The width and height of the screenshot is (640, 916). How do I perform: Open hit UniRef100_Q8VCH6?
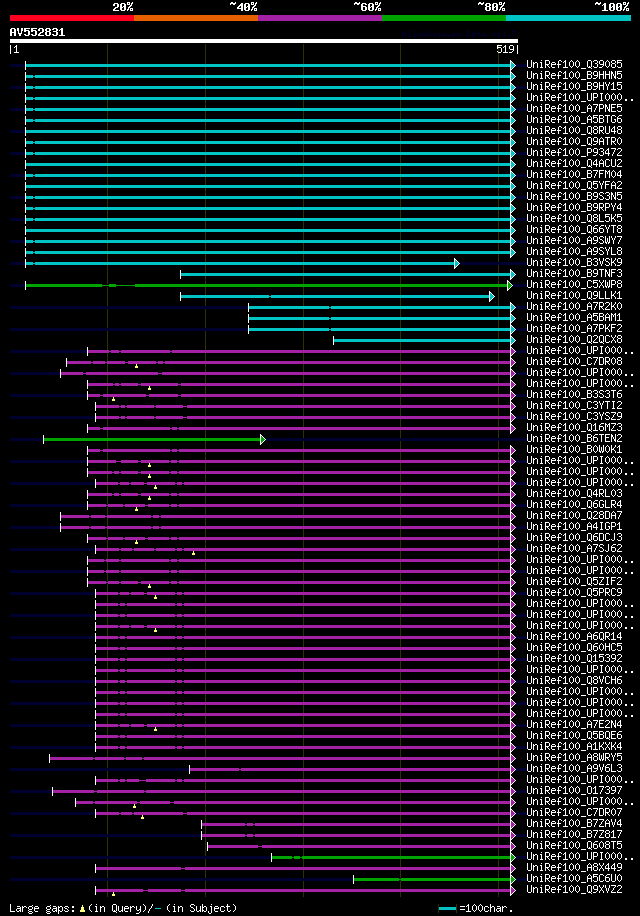point(574,681)
